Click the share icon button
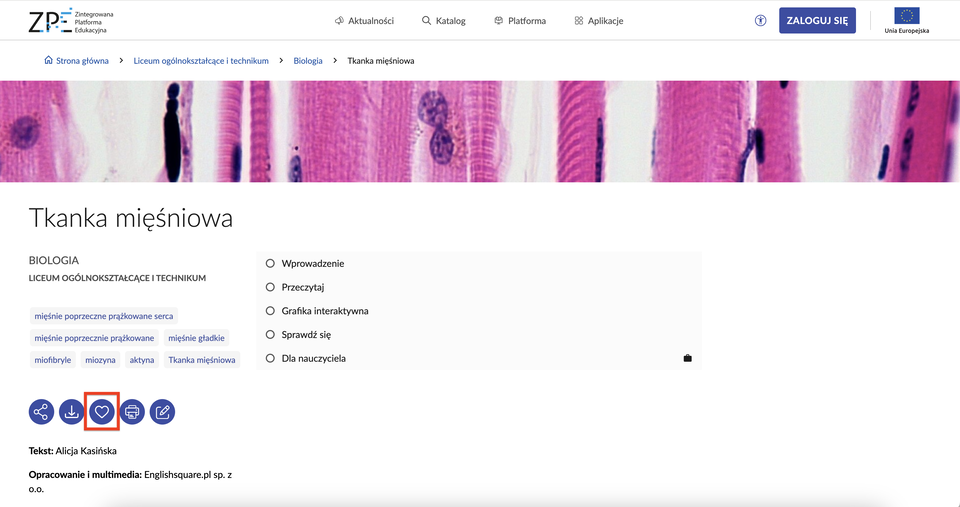Image resolution: width=960 pixels, height=507 pixels. [41, 411]
